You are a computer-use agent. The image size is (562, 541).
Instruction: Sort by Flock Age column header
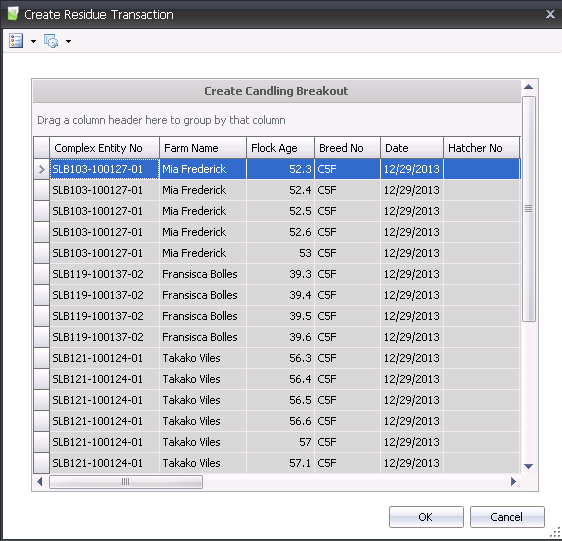pos(280,148)
